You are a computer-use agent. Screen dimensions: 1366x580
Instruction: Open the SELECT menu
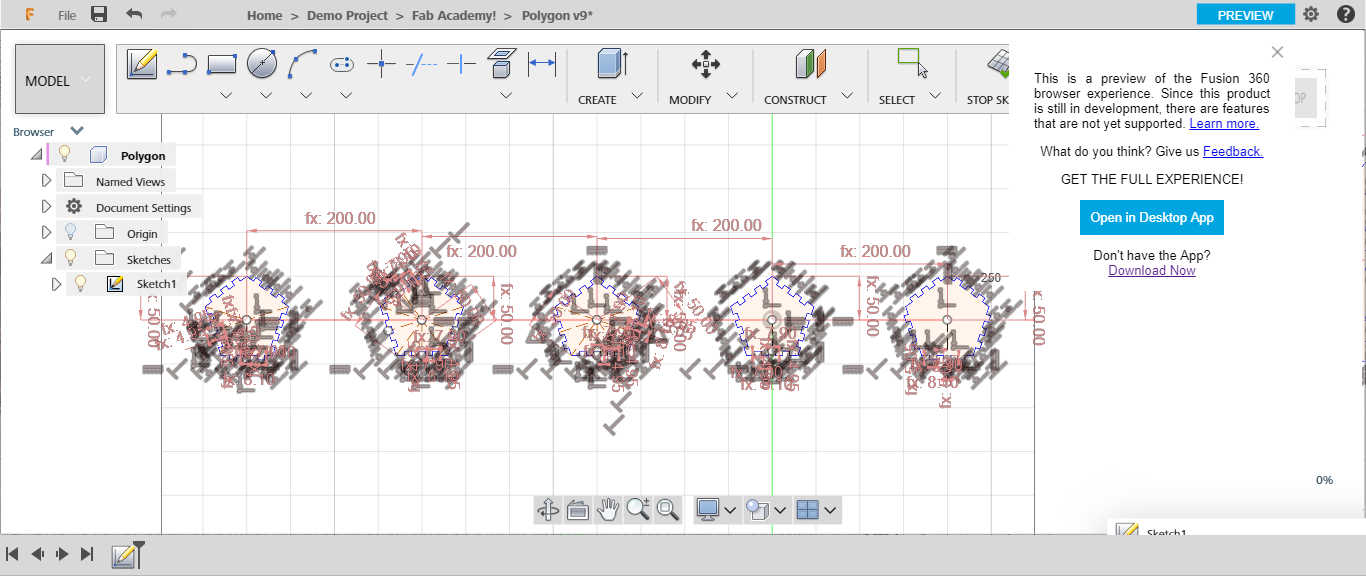pyautogui.click(x=910, y=98)
